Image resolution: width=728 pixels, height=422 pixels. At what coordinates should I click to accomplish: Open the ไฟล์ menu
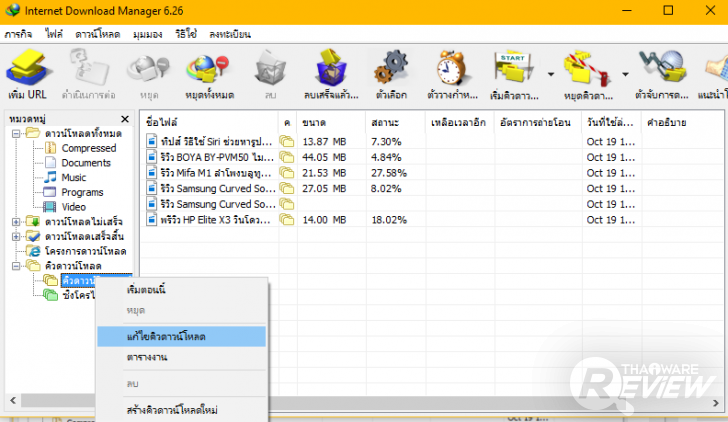click(54, 34)
